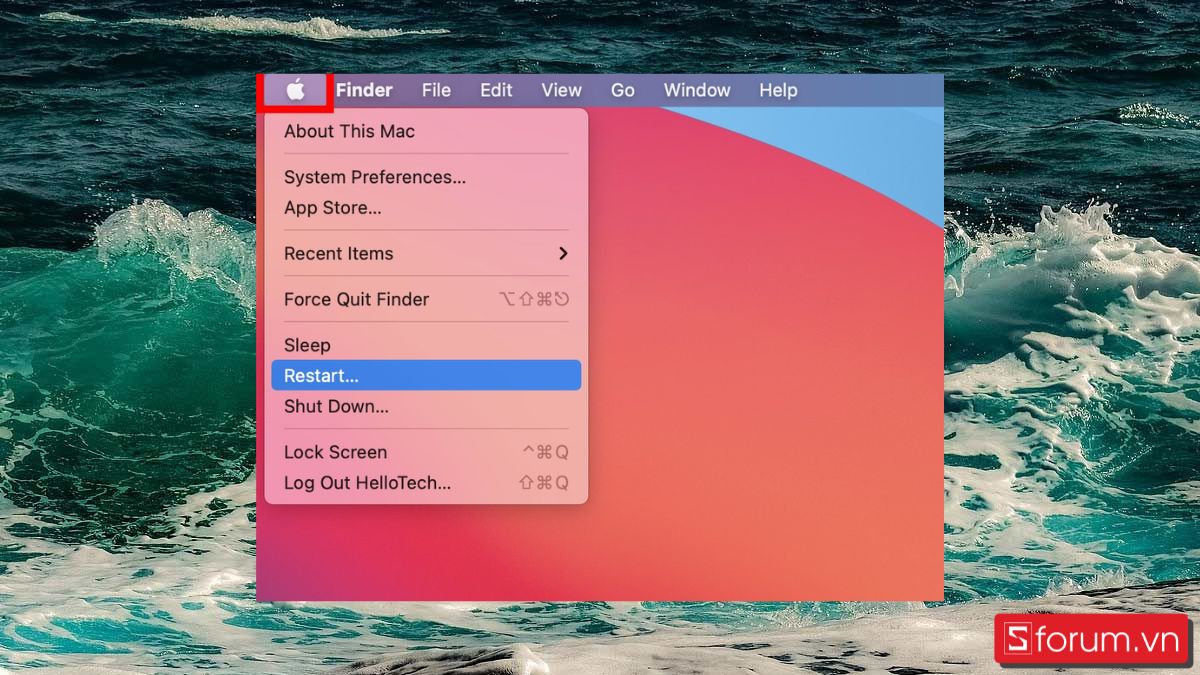Viewport: 1200px width, 675px height.
Task: Open the Finder menu
Action: (364, 90)
